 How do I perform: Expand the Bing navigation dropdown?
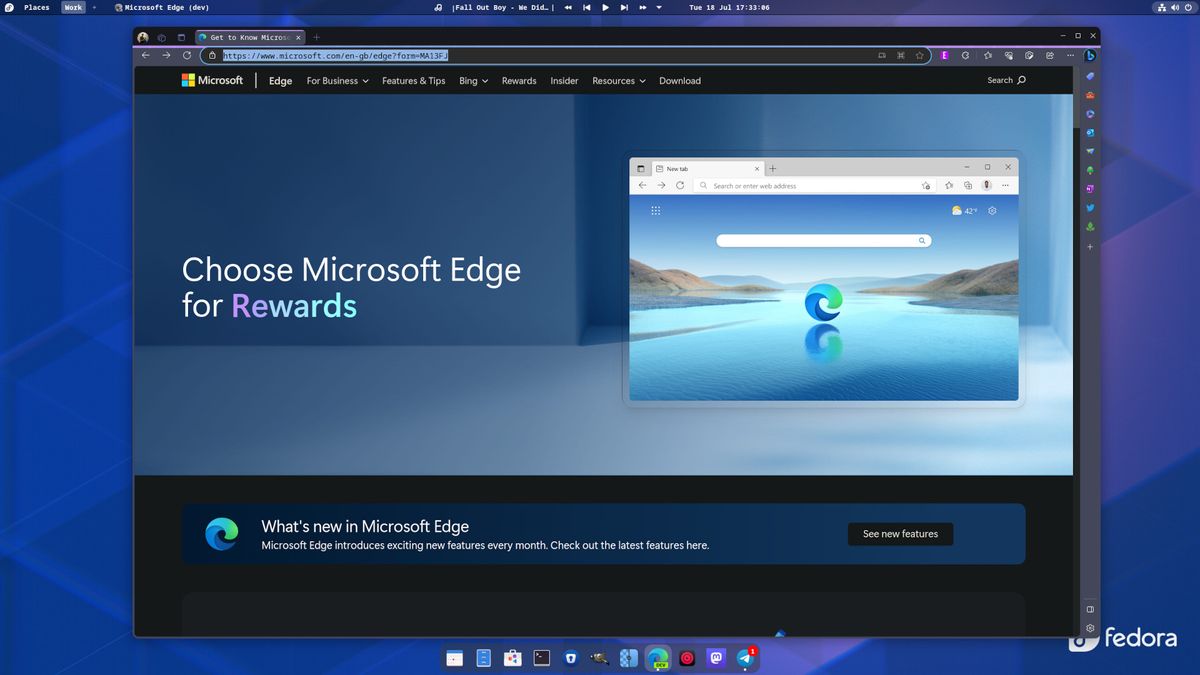(473, 81)
